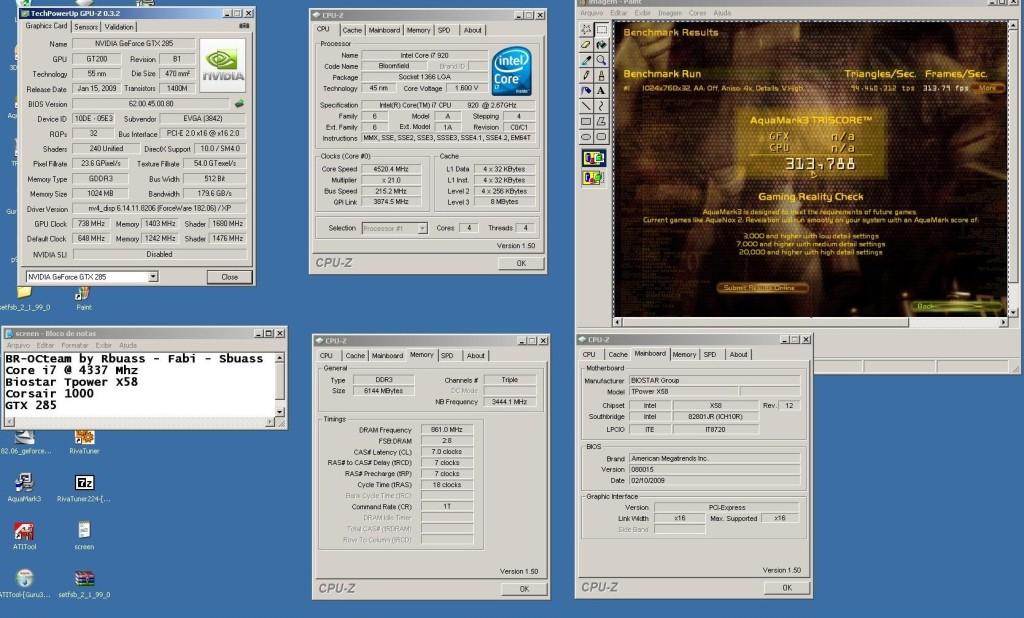Activate the Text tool in Paint
Viewport: 1024px width, 618px height.
(601, 91)
